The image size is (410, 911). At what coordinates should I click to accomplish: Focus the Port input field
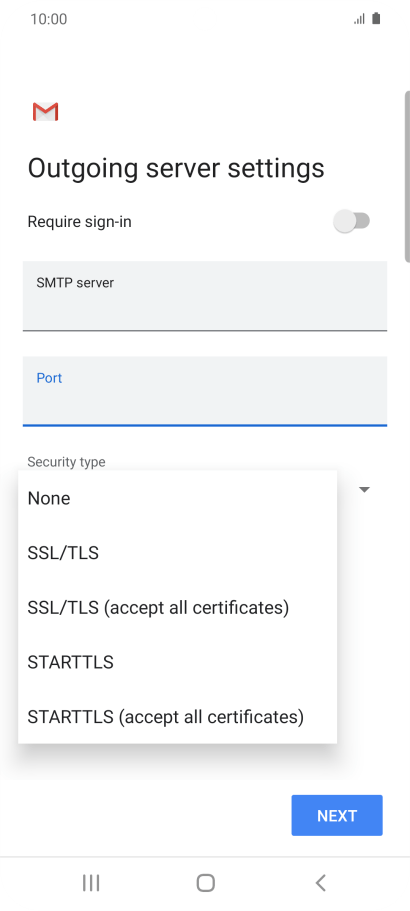pos(205,391)
